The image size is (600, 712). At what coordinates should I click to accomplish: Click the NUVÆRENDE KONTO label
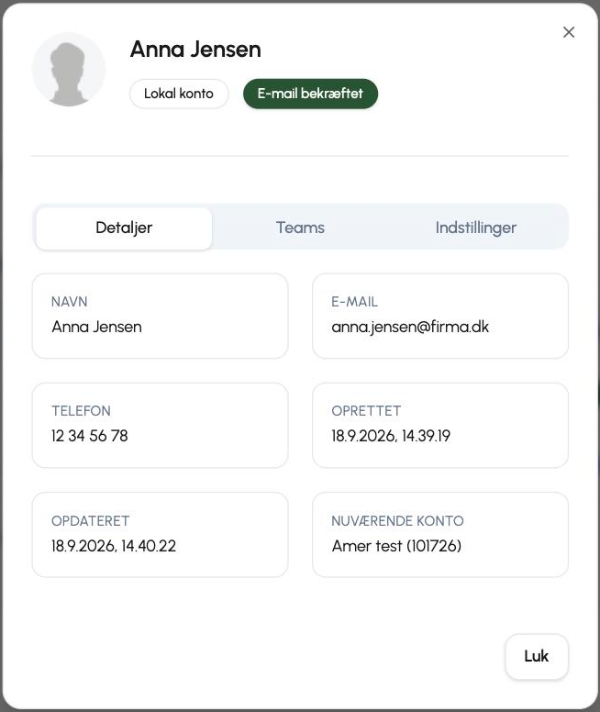coord(397,521)
